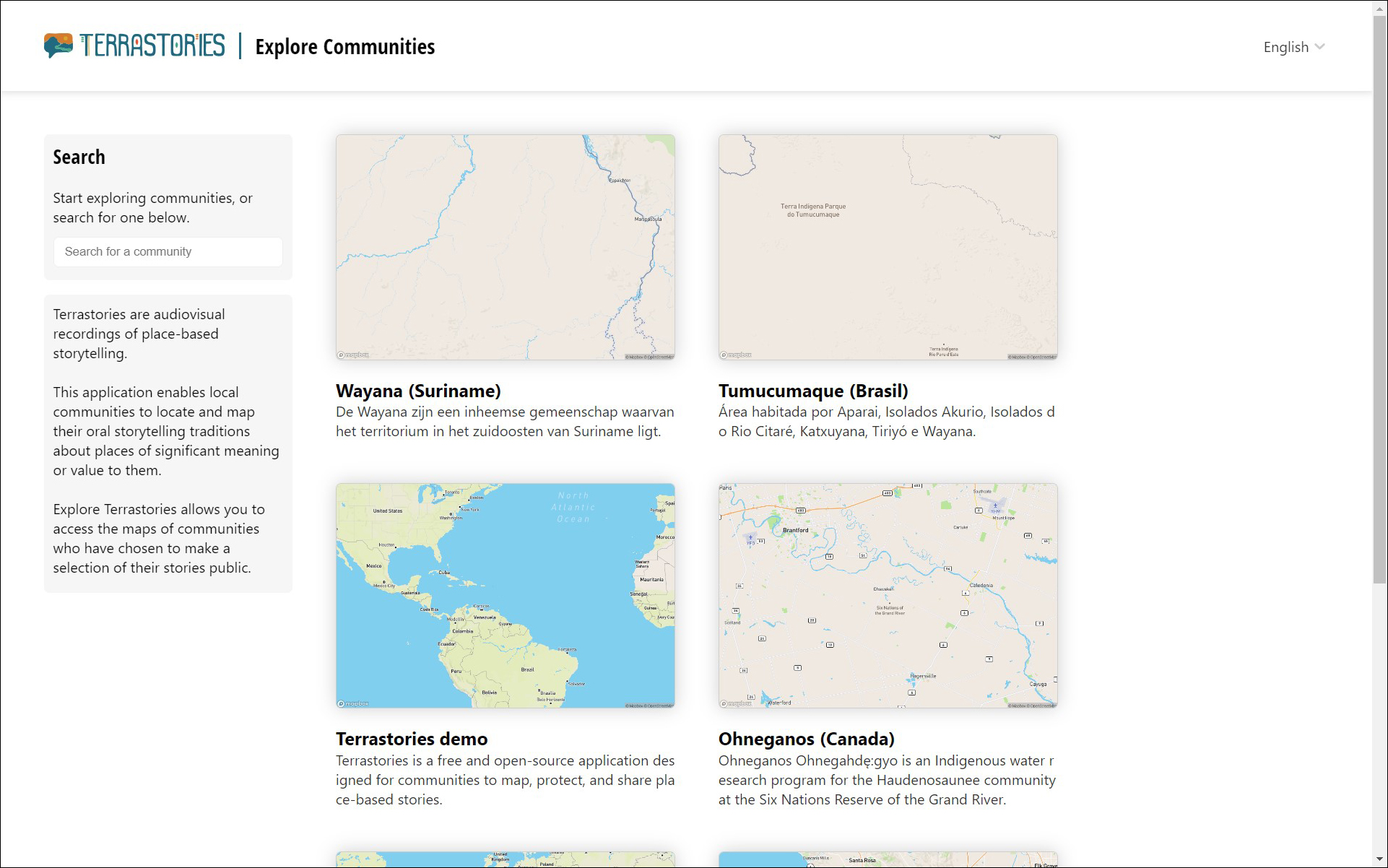Click the Mapbox logo on Wayana map
The width and height of the screenshot is (1388, 868).
(353, 355)
